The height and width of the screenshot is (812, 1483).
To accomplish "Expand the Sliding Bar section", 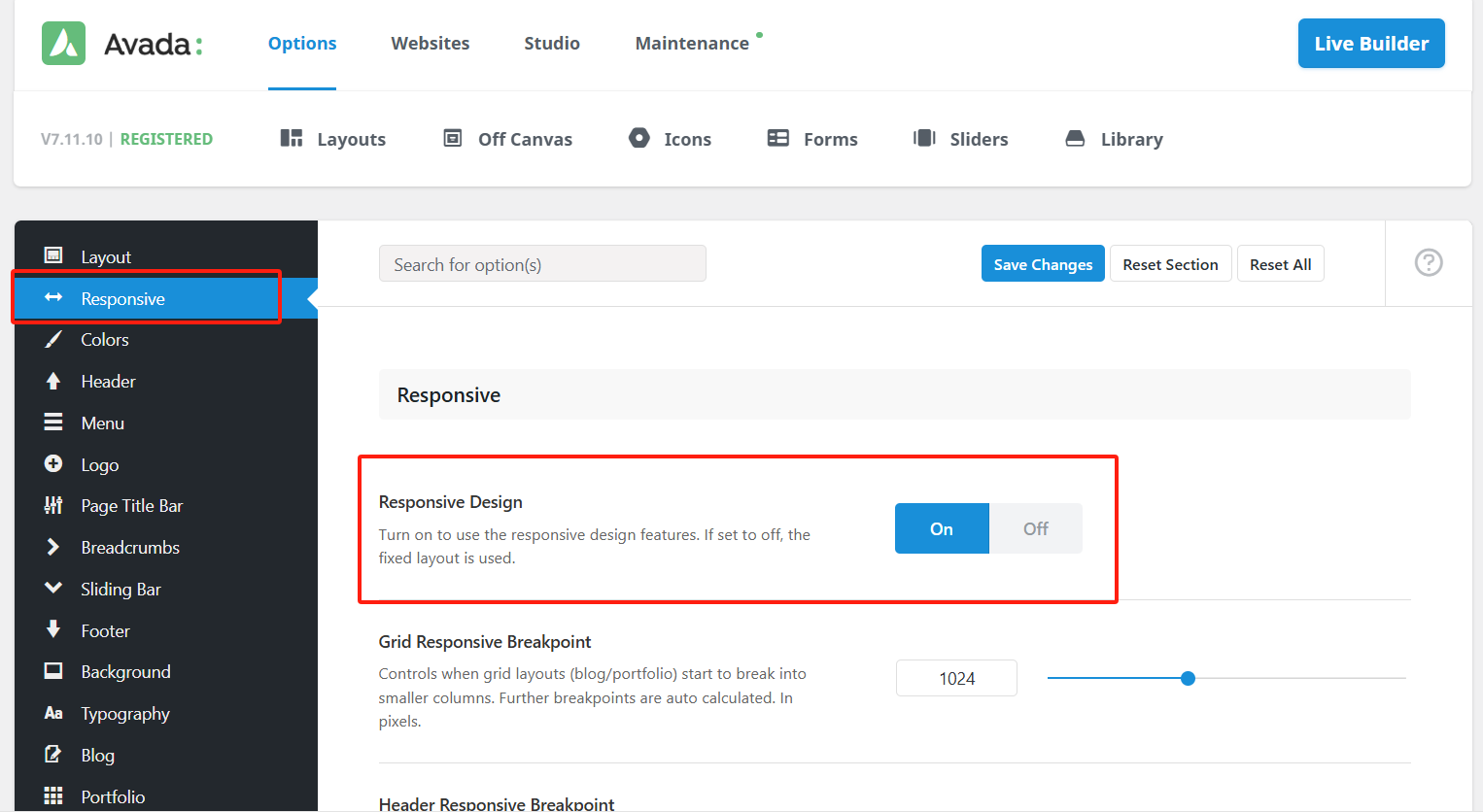I will (x=121, y=590).
